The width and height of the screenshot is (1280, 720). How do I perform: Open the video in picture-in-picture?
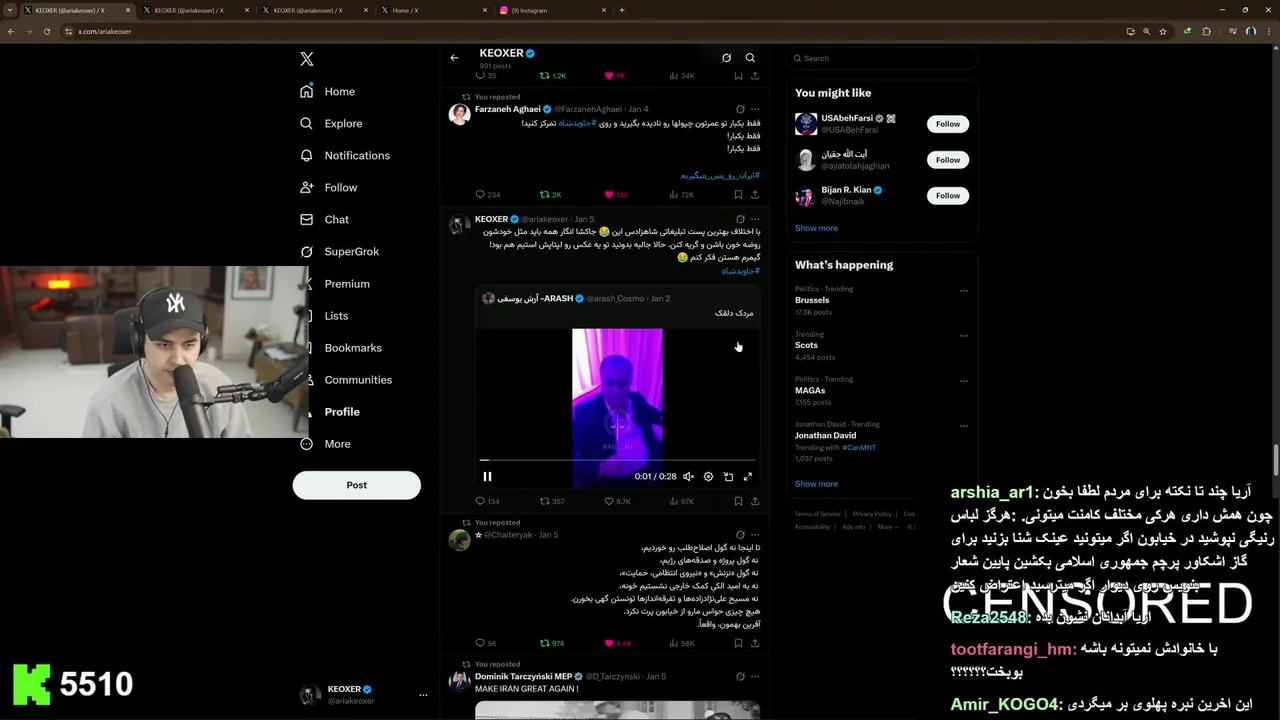728,477
